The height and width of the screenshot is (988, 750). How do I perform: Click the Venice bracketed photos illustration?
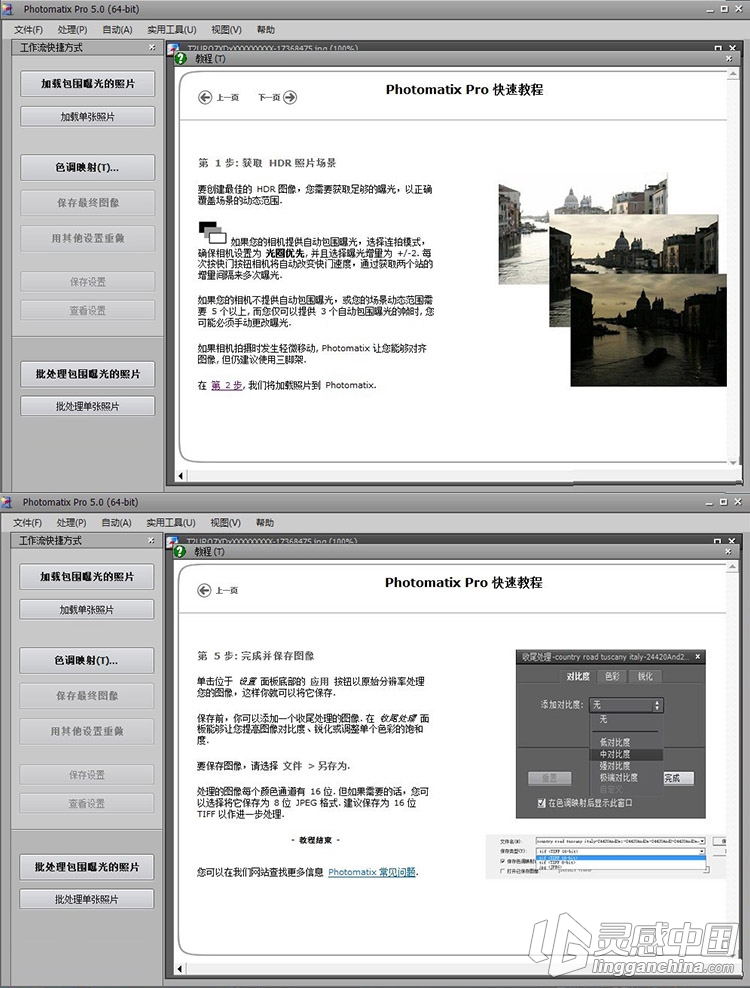pyautogui.click(x=613, y=282)
